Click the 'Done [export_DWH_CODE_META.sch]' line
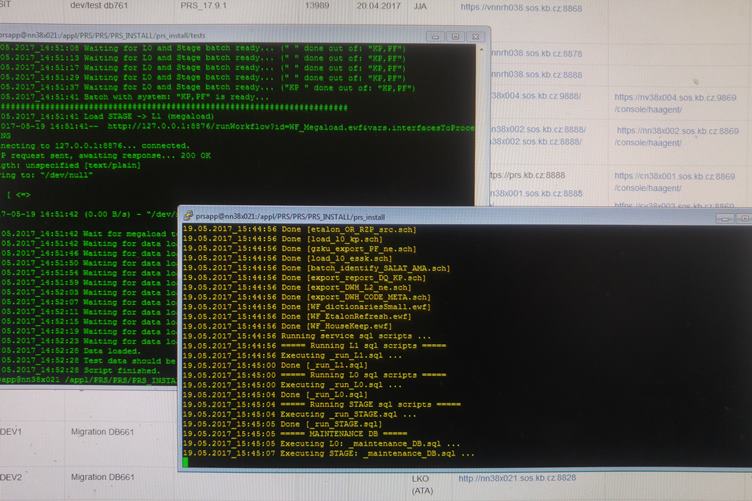752x501 pixels. click(306, 297)
